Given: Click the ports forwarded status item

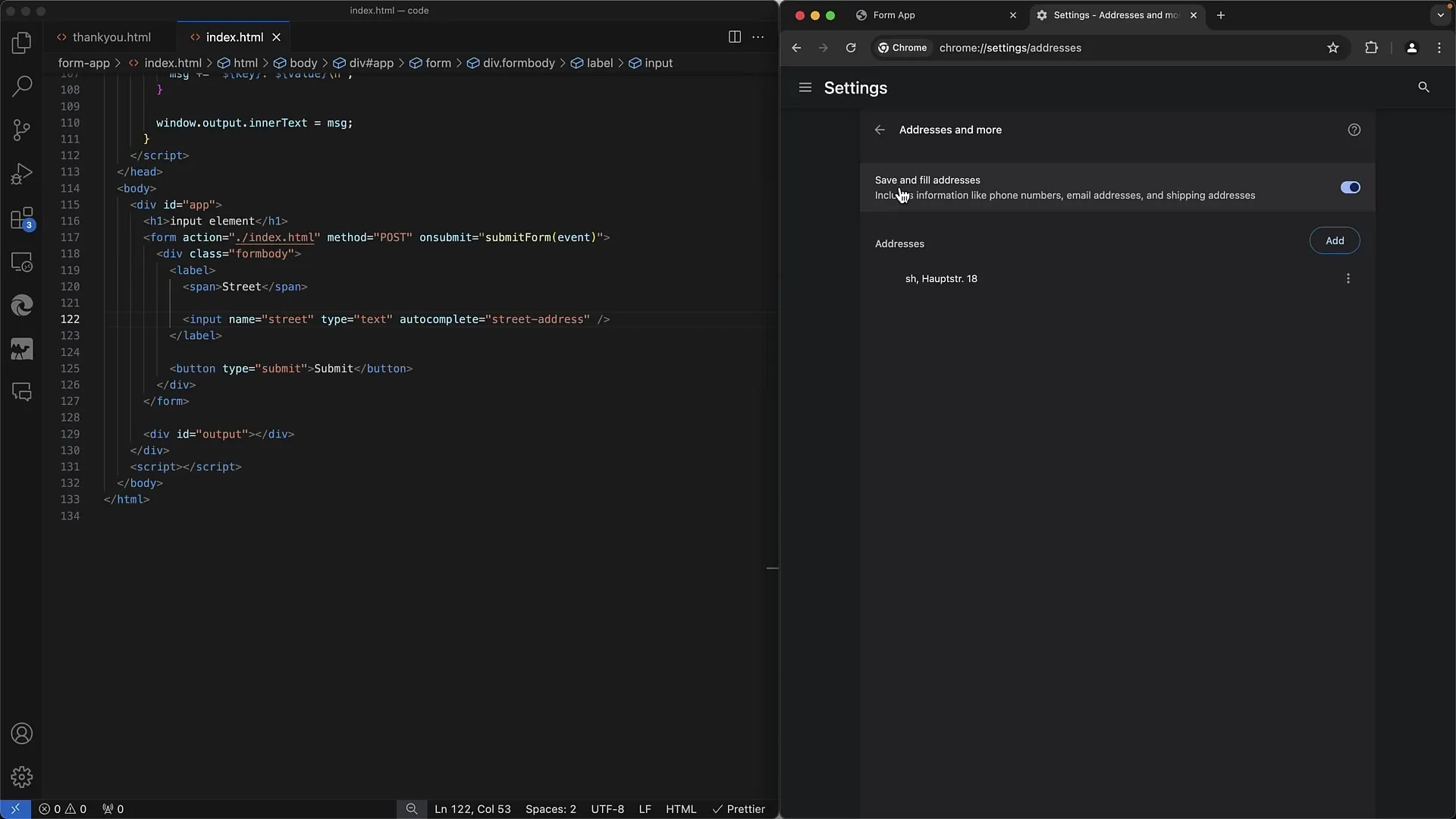Looking at the screenshot, I should (113, 809).
